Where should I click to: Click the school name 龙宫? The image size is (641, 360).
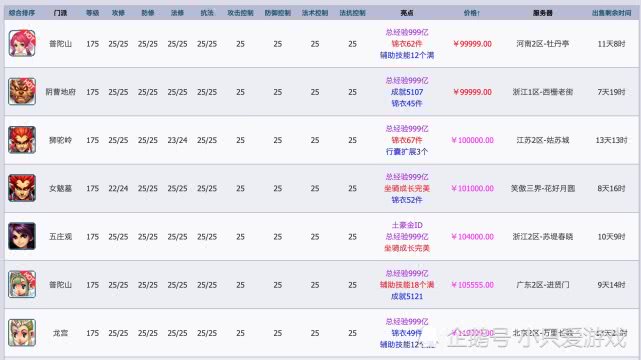tap(61, 333)
